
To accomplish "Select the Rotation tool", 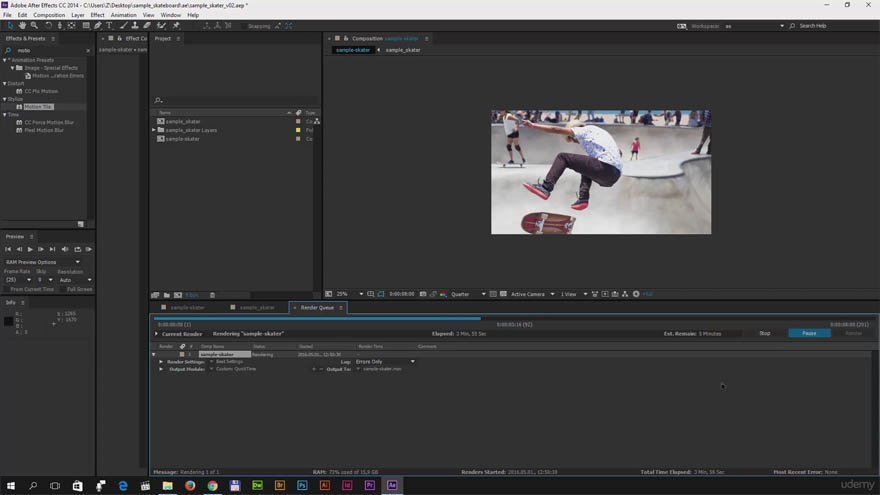I will pos(48,26).
